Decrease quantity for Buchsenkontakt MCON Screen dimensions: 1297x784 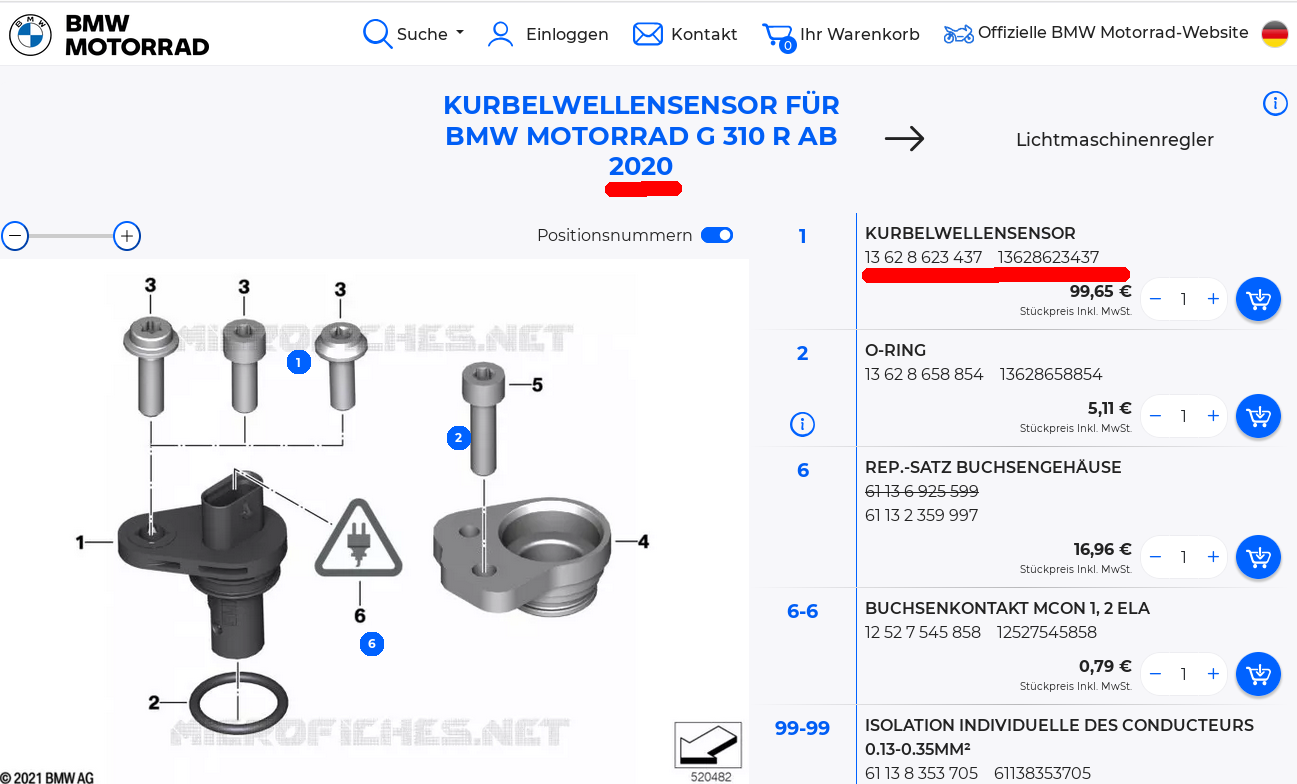1155,674
